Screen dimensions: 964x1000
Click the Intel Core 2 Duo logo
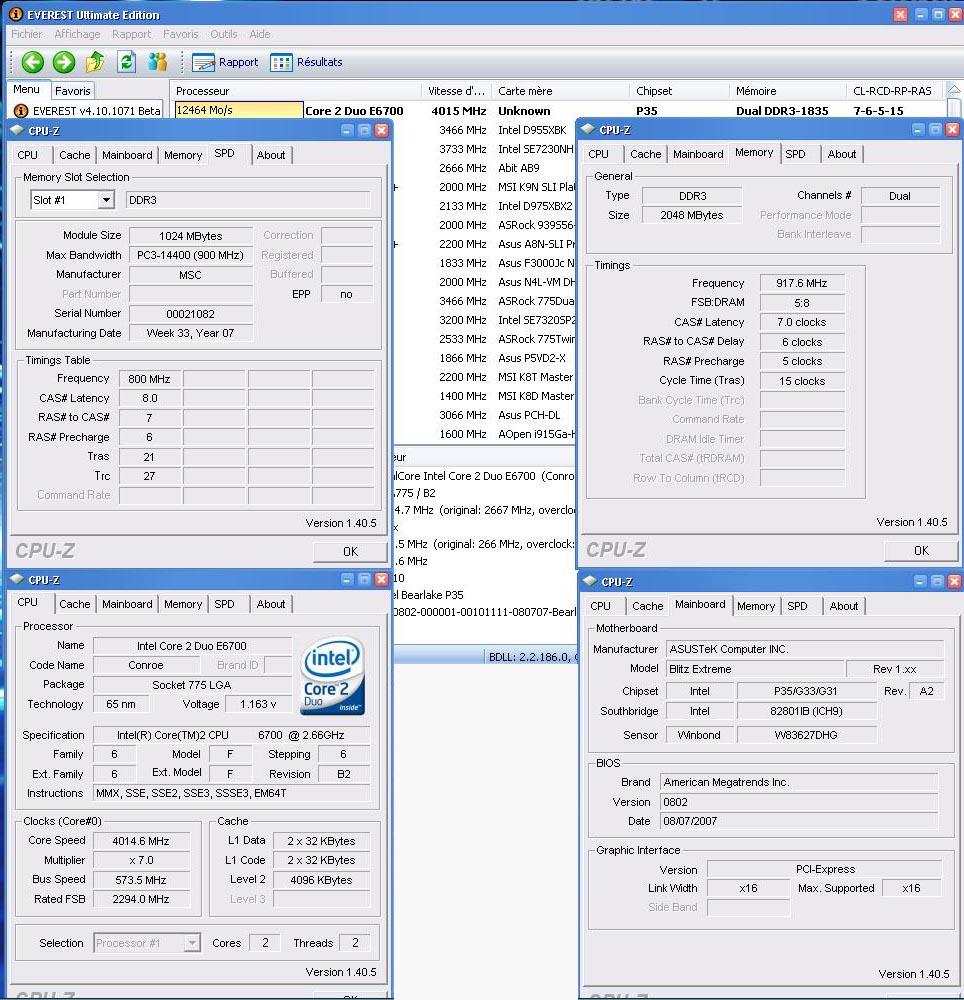332,676
